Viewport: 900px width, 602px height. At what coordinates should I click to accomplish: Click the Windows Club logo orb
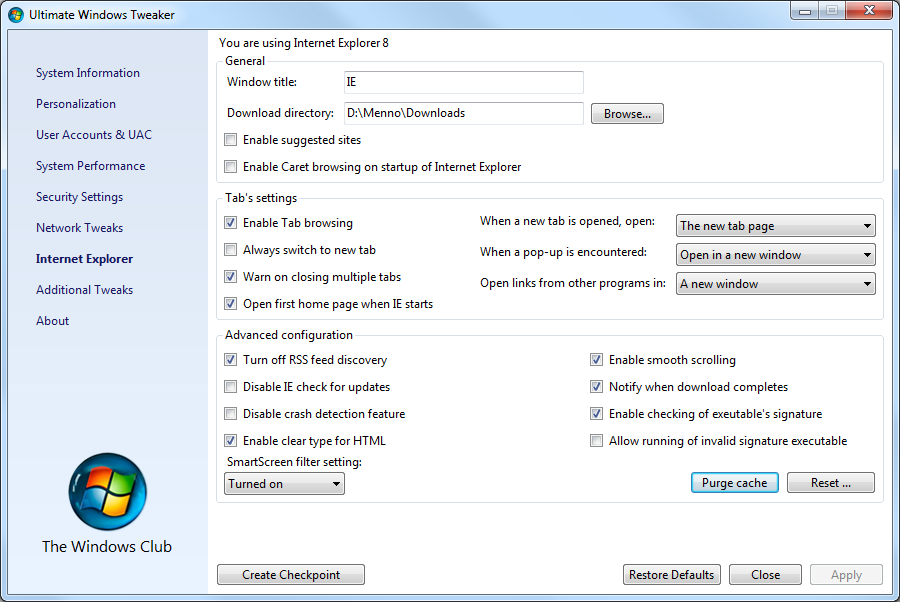click(x=107, y=492)
